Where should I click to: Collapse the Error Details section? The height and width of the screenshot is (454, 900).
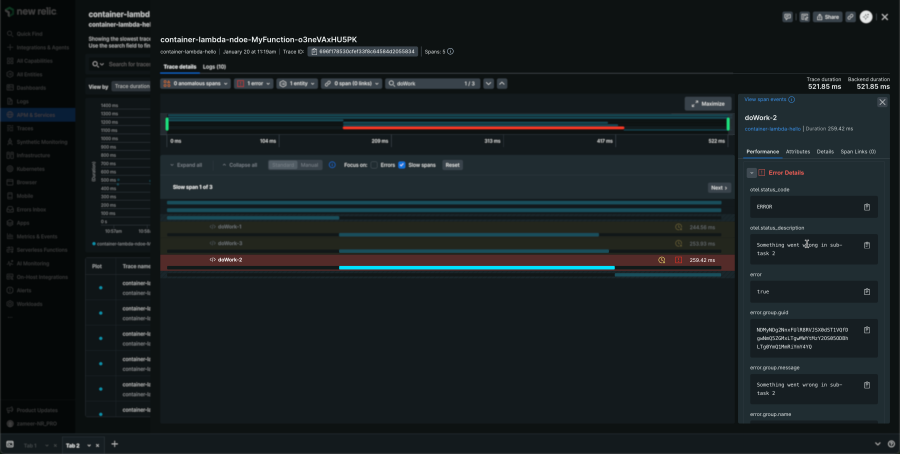751,173
